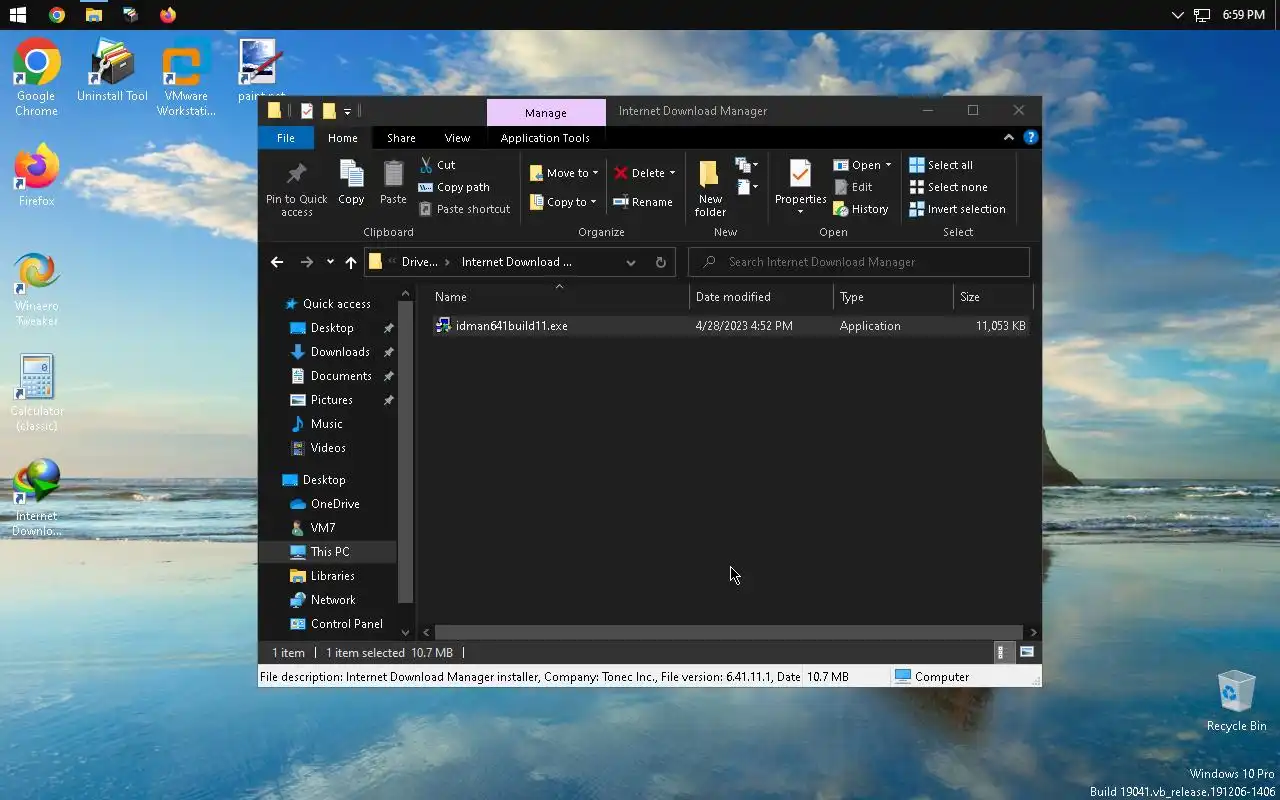The width and height of the screenshot is (1280, 800).
Task: Expand the Delete options arrow
Action: [672, 173]
